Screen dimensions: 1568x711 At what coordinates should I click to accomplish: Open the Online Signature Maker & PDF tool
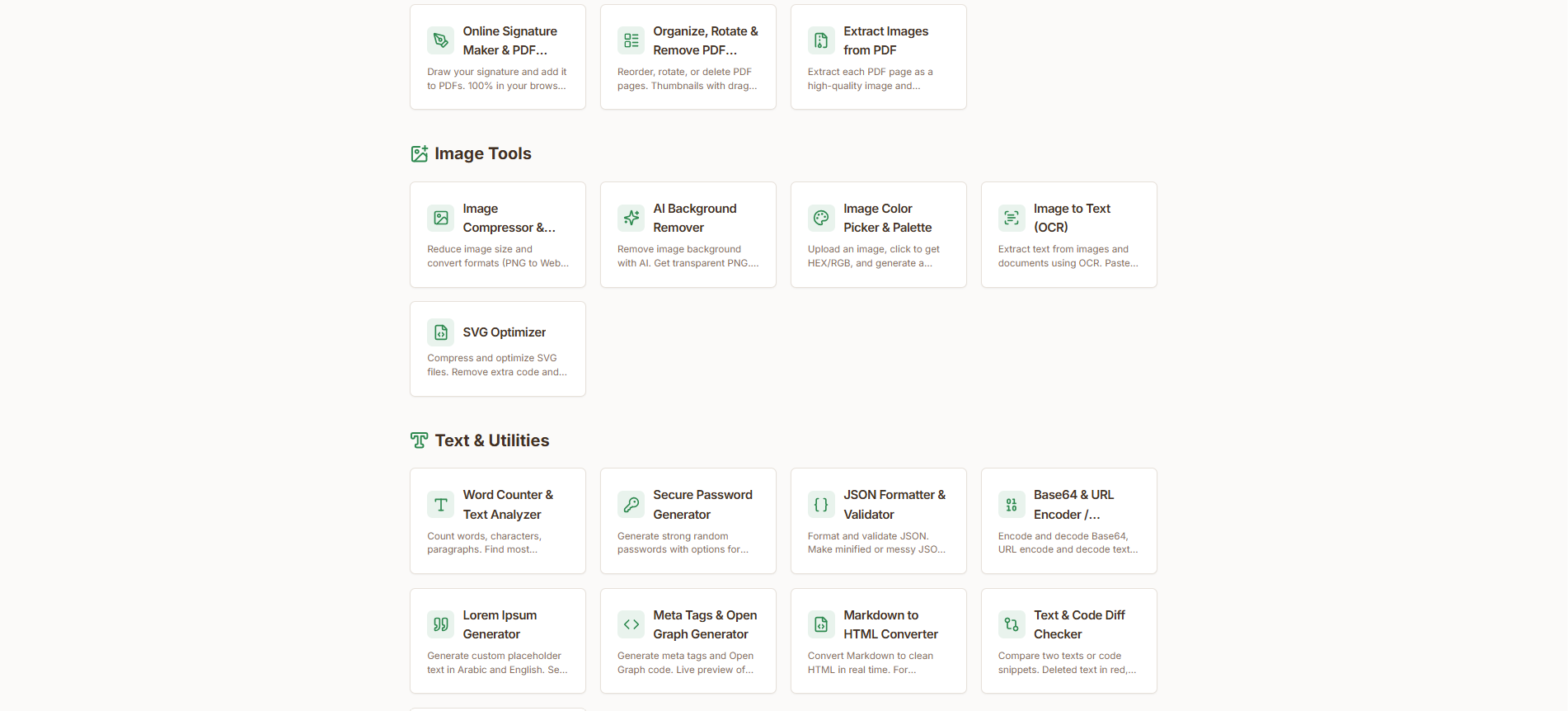(x=510, y=40)
